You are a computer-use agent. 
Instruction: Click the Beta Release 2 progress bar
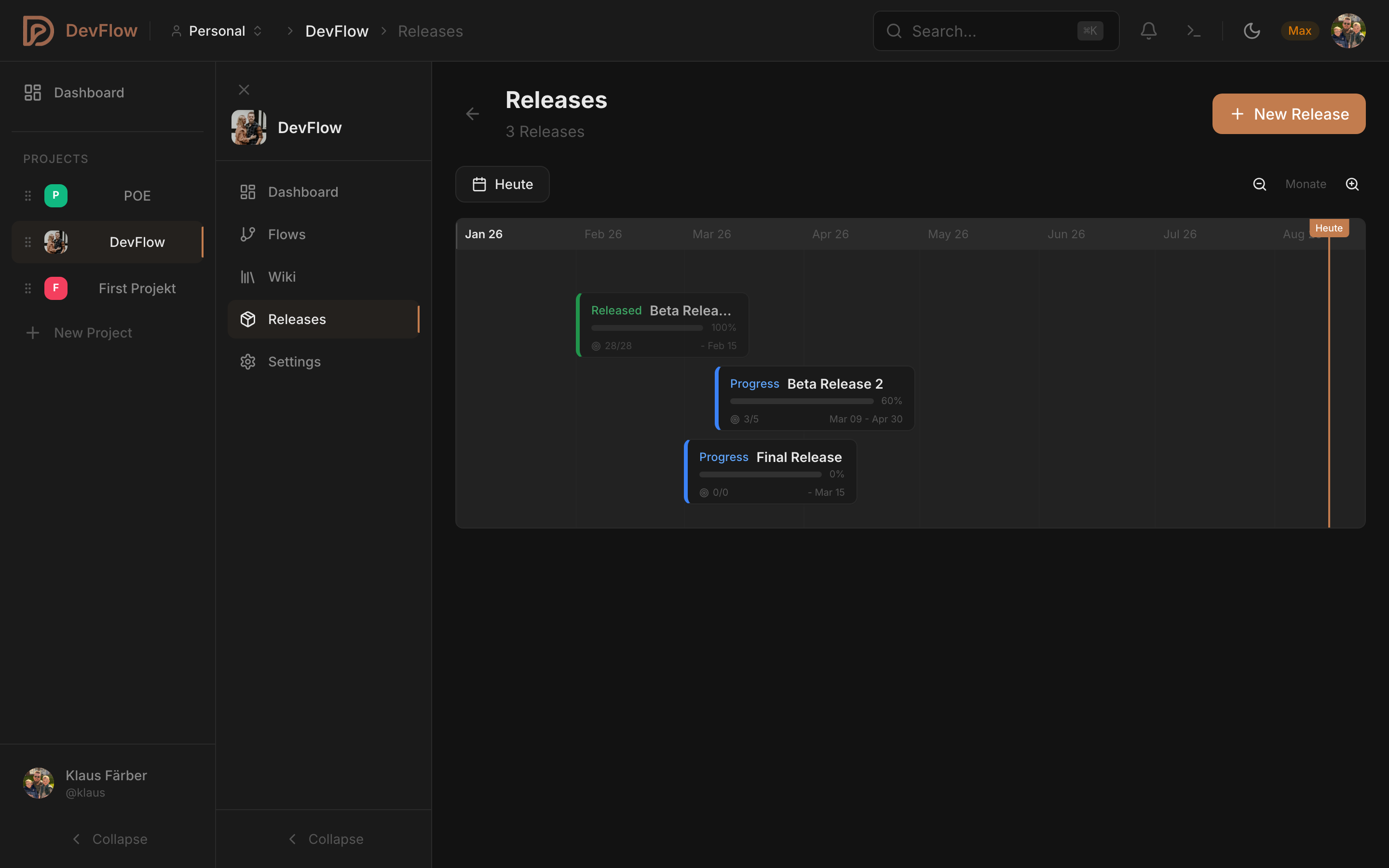(x=802, y=401)
